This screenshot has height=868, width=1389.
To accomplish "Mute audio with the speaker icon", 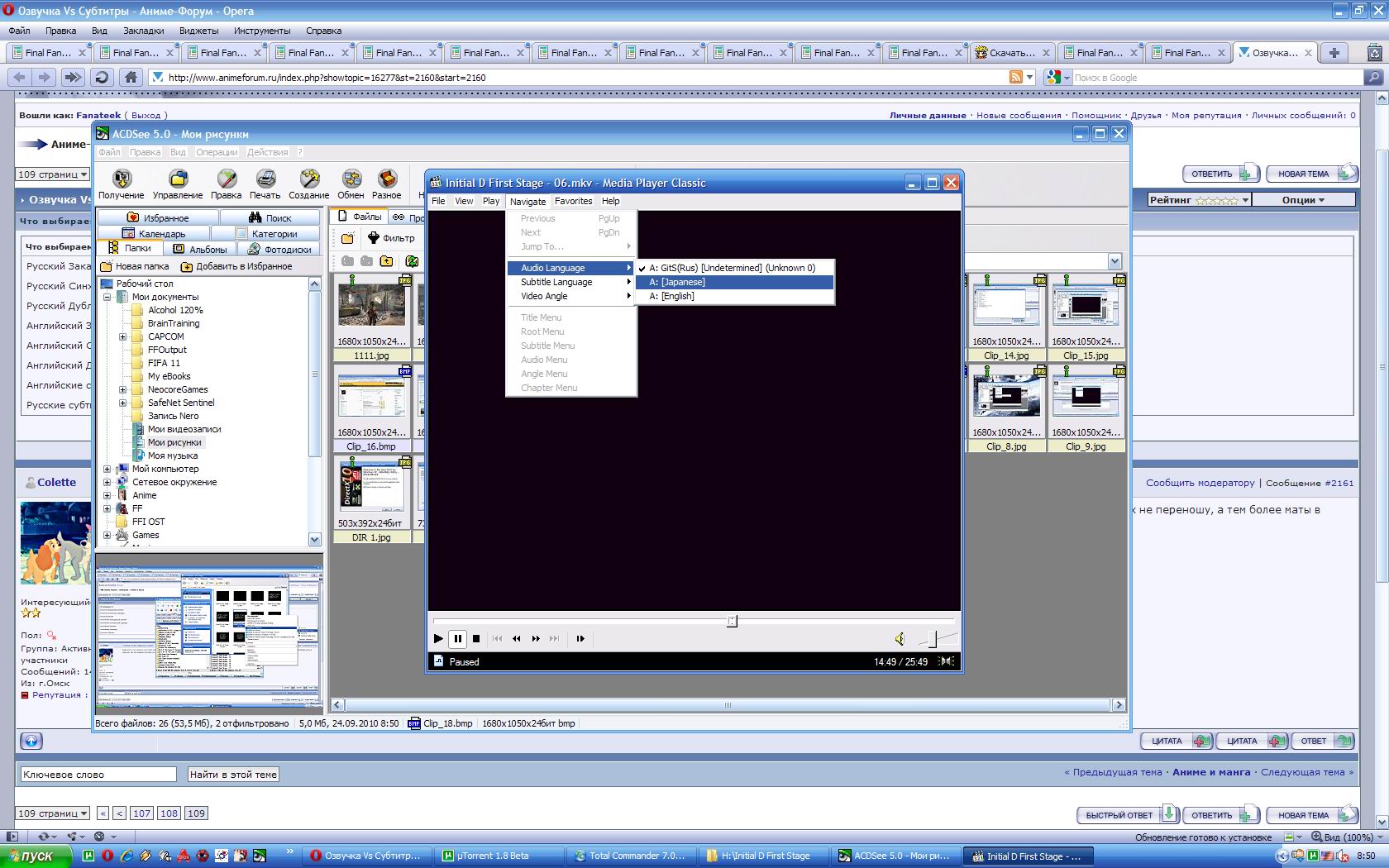I will point(900,638).
